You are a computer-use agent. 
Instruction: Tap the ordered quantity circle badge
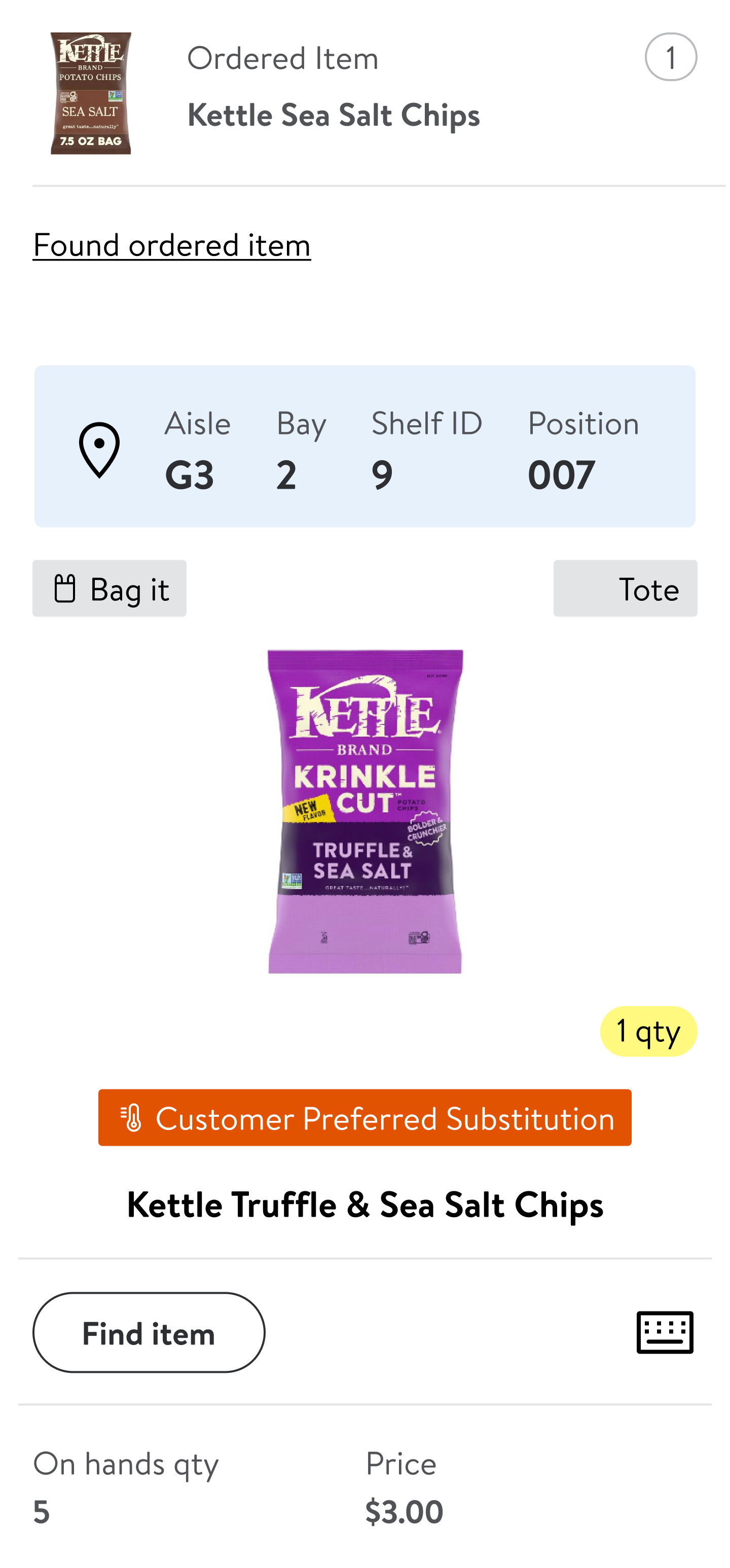(x=670, y=57)
